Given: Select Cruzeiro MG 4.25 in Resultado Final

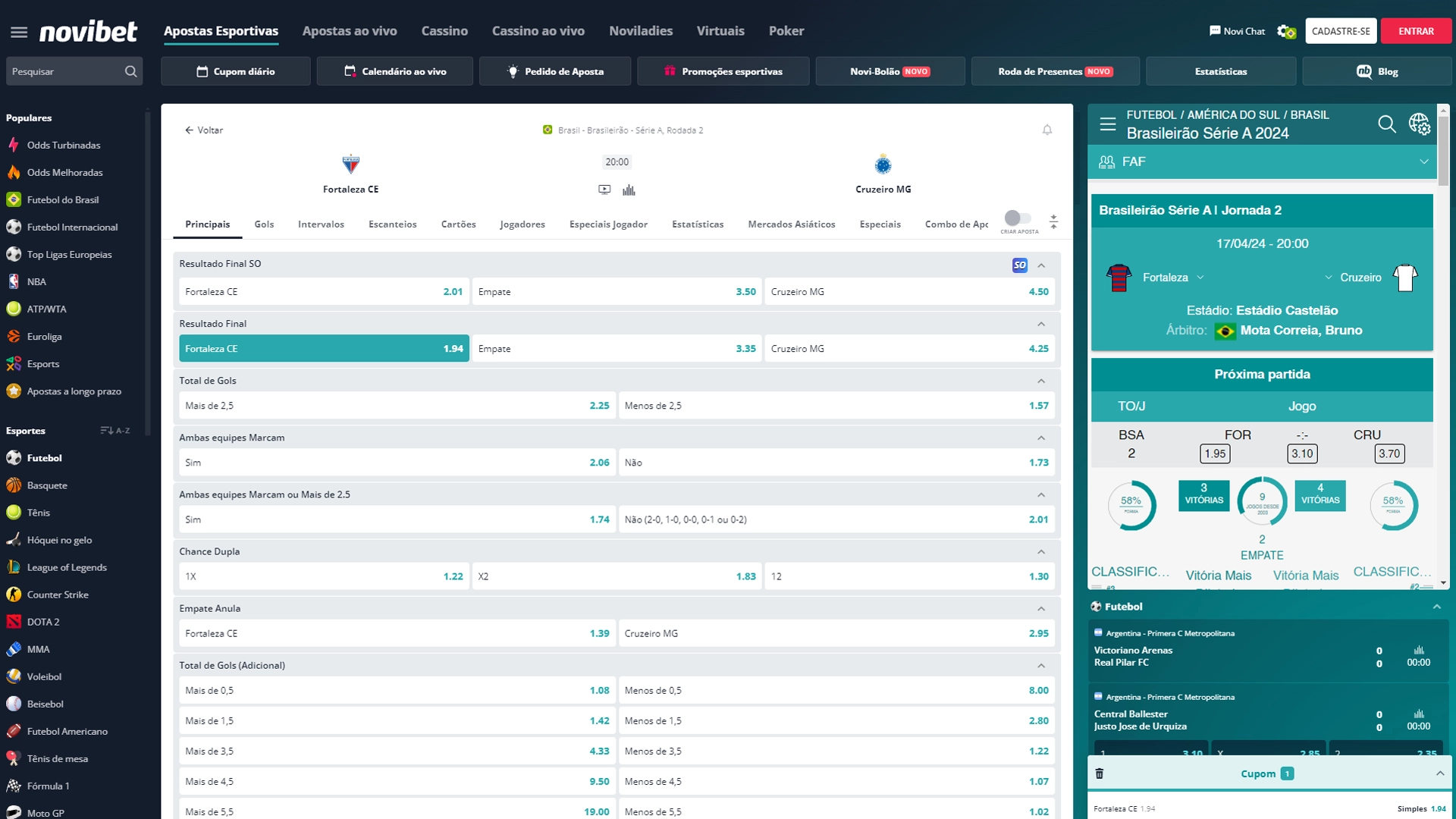Looking at the screenshot, I should click(x=909, y=348).
